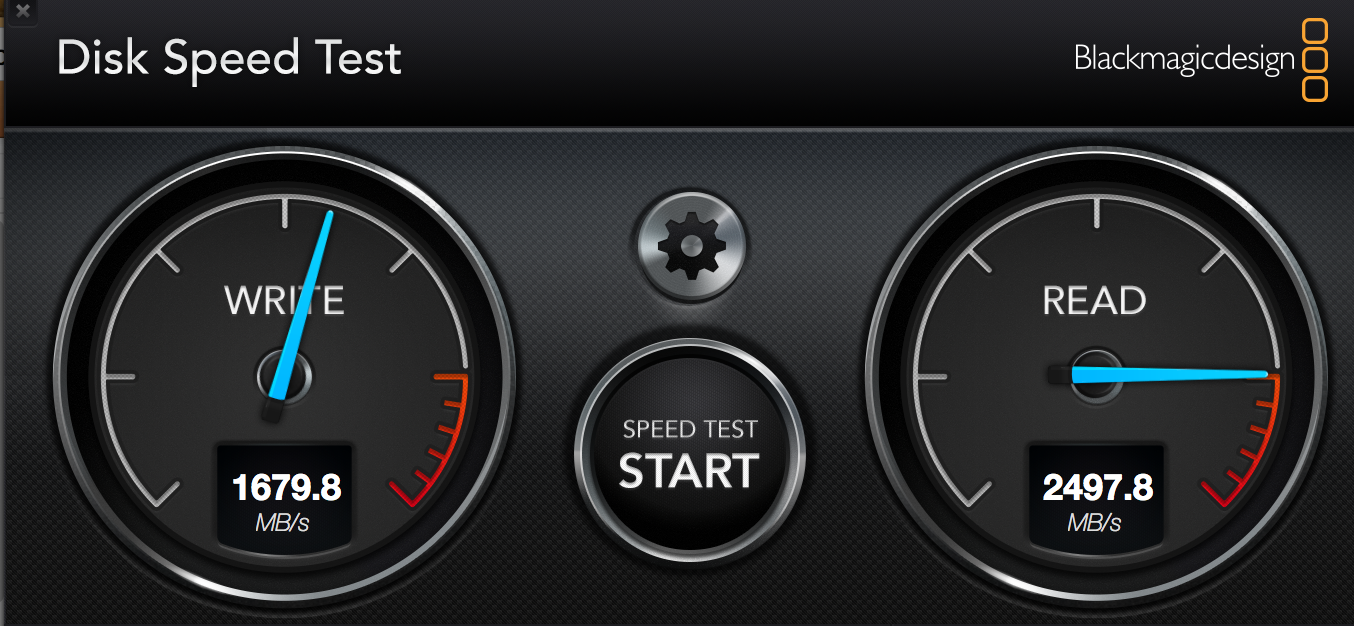Click the top tick mark of read gauge
The height and width of the screenshot is (626, 1354).
(x=1096, y=210)
